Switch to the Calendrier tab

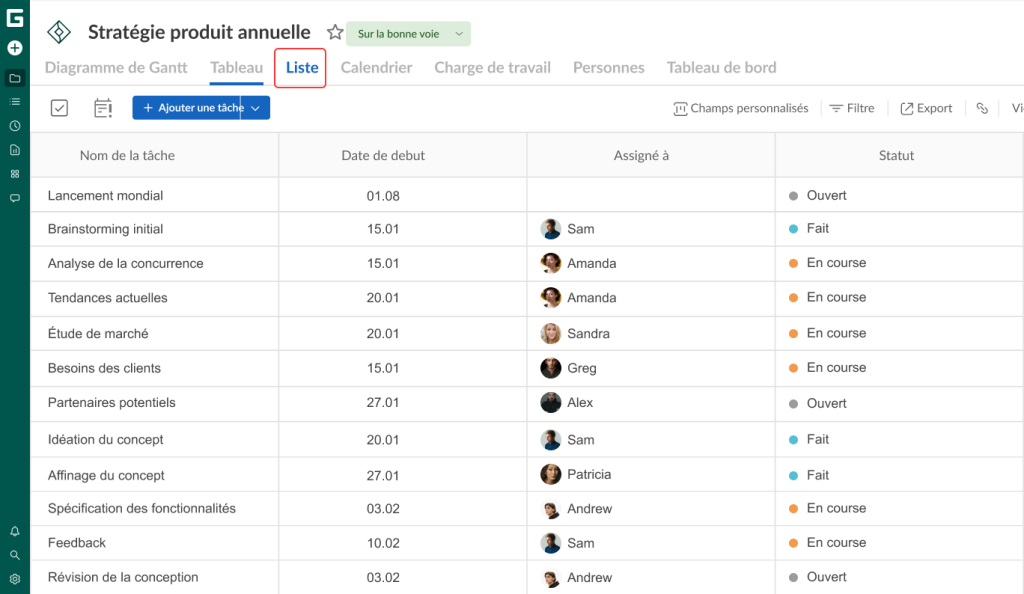tap(376, 67)
